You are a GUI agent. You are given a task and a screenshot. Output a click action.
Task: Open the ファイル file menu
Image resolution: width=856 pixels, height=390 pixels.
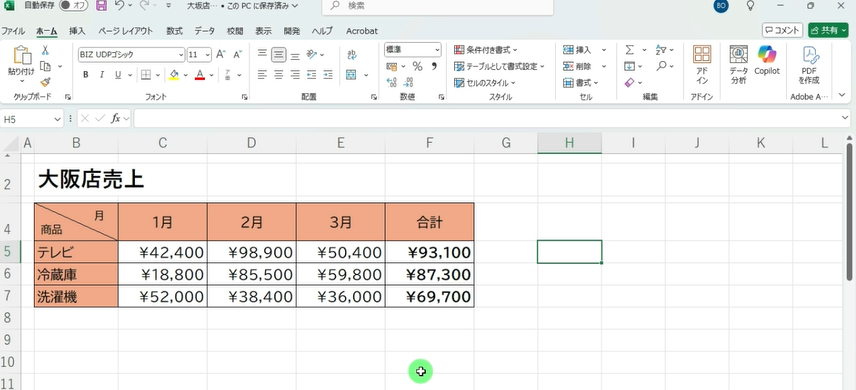[13, 31]
